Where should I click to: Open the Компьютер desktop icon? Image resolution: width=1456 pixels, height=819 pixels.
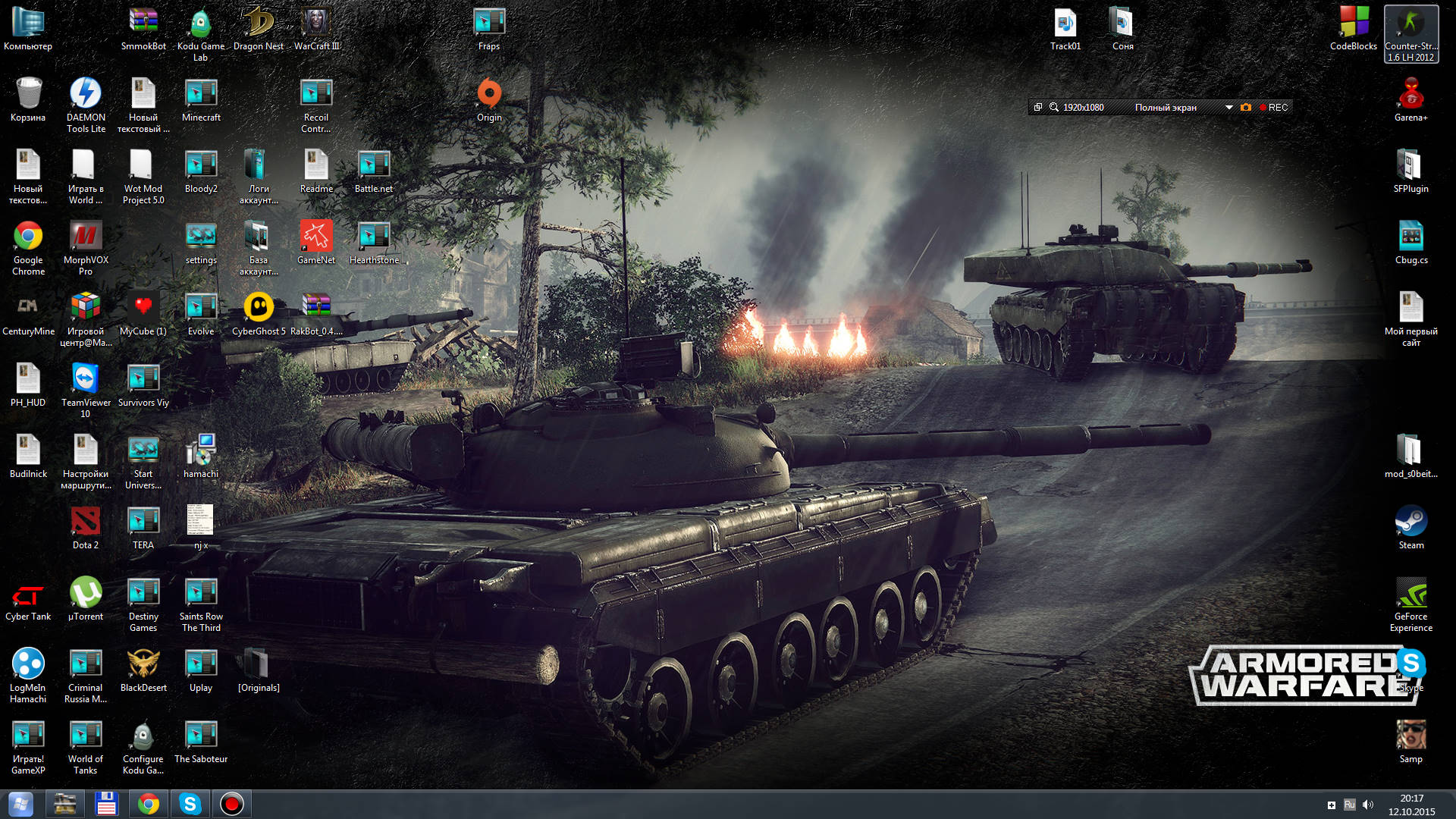(28, 29)
